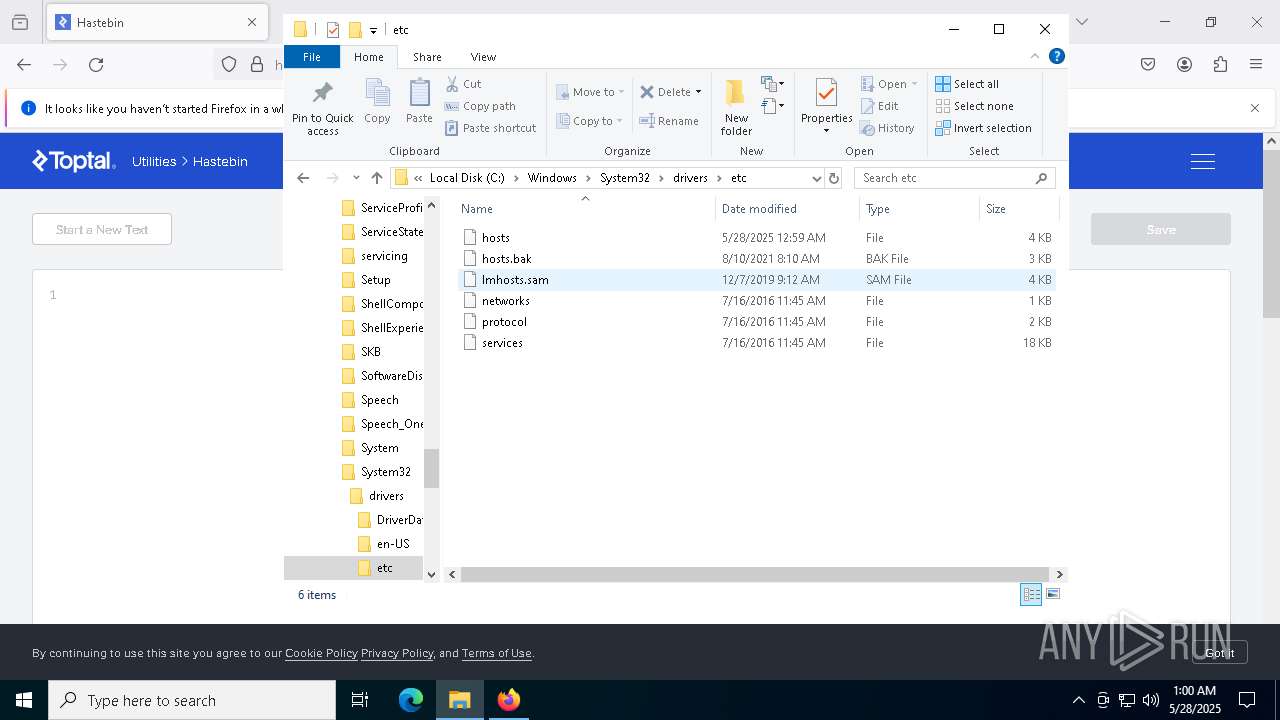Image resolution: width=1280 pixels, height=720 pixels.
Task: Open Firefox from taskbar
Action: [509, 700]
